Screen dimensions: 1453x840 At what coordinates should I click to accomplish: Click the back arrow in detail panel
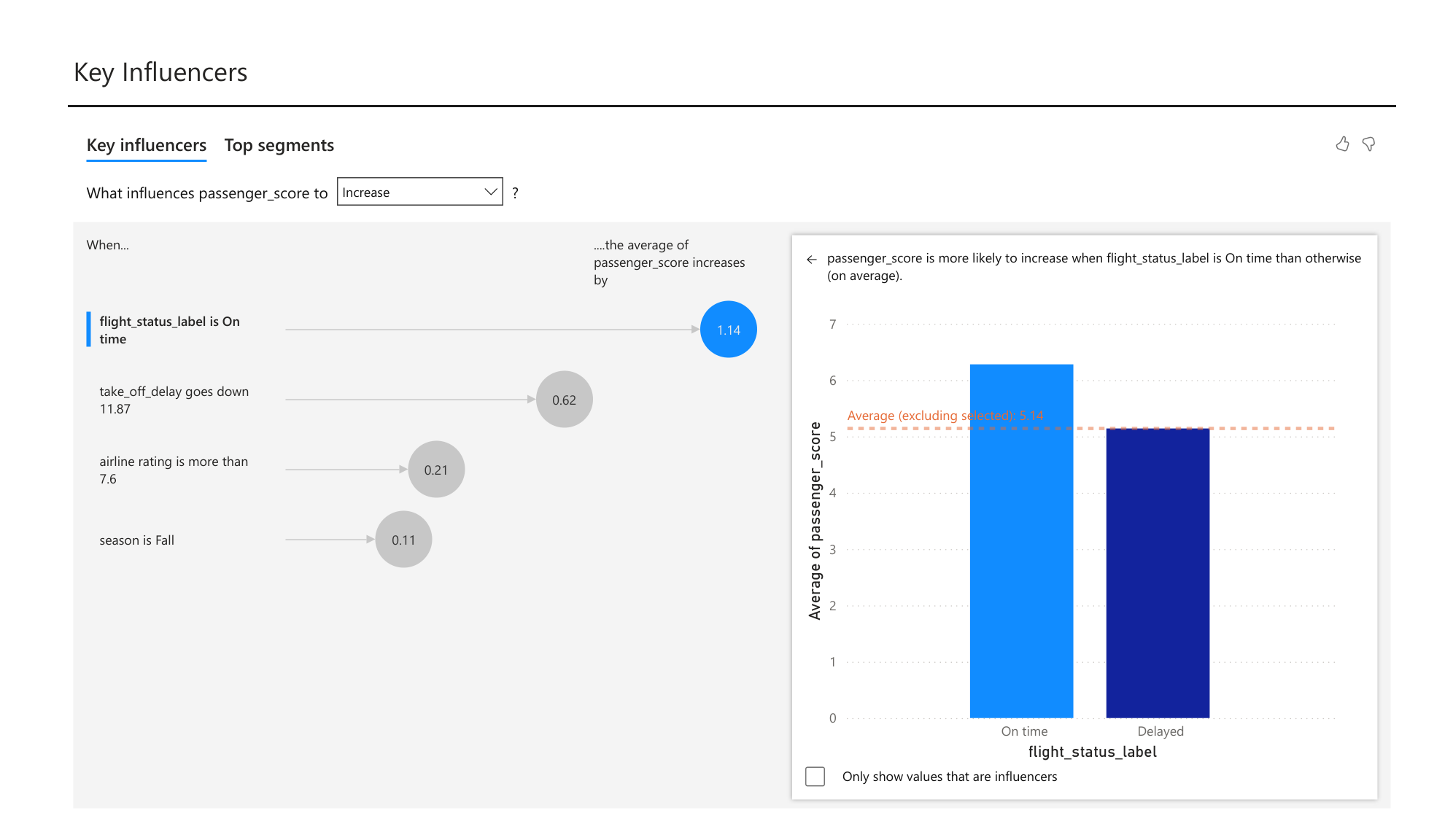(x=812, y=260)
